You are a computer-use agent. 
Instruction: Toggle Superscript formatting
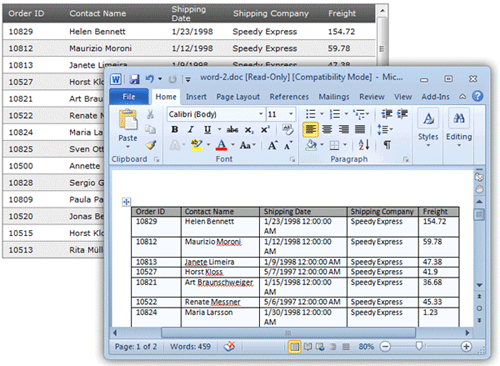click(x=265, y=130)
